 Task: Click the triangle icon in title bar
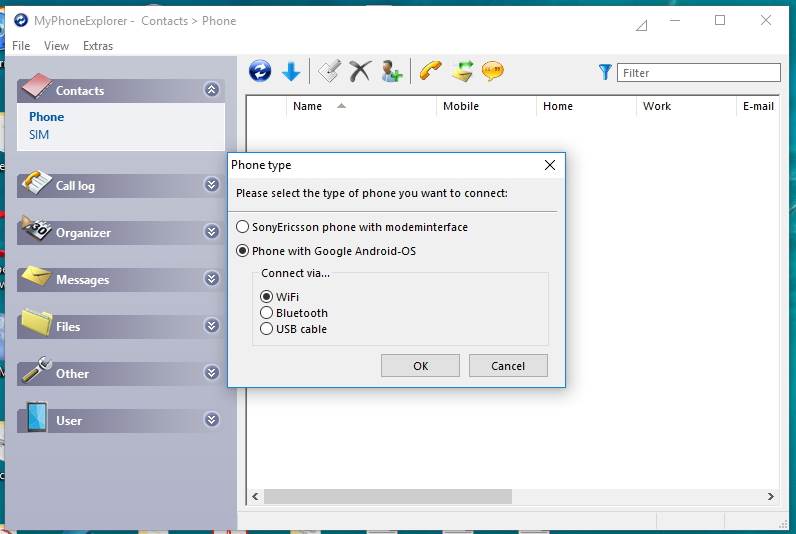click(642, 25)
